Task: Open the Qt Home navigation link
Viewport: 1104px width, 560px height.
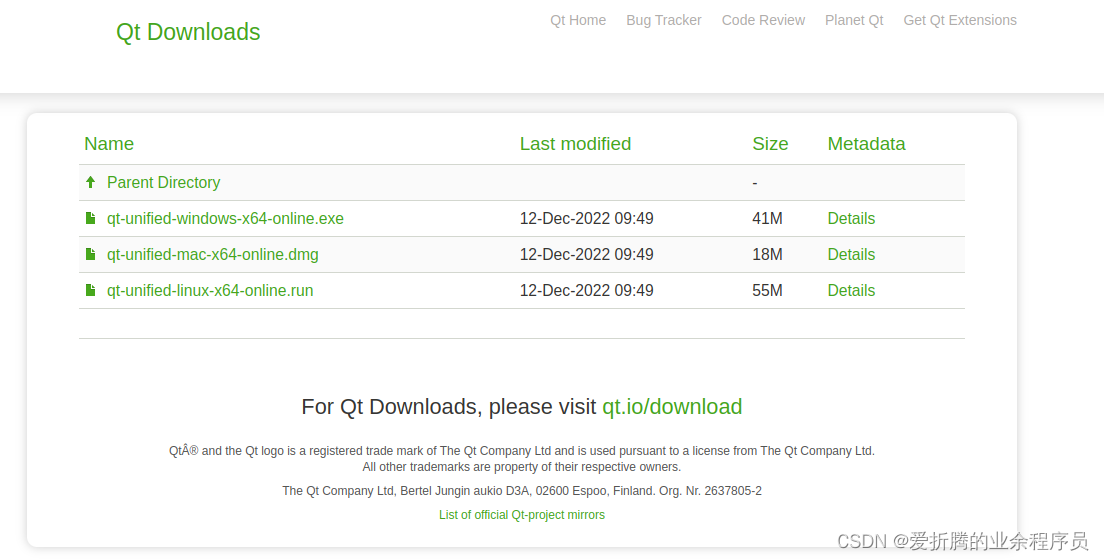Action: coord(578,20)
